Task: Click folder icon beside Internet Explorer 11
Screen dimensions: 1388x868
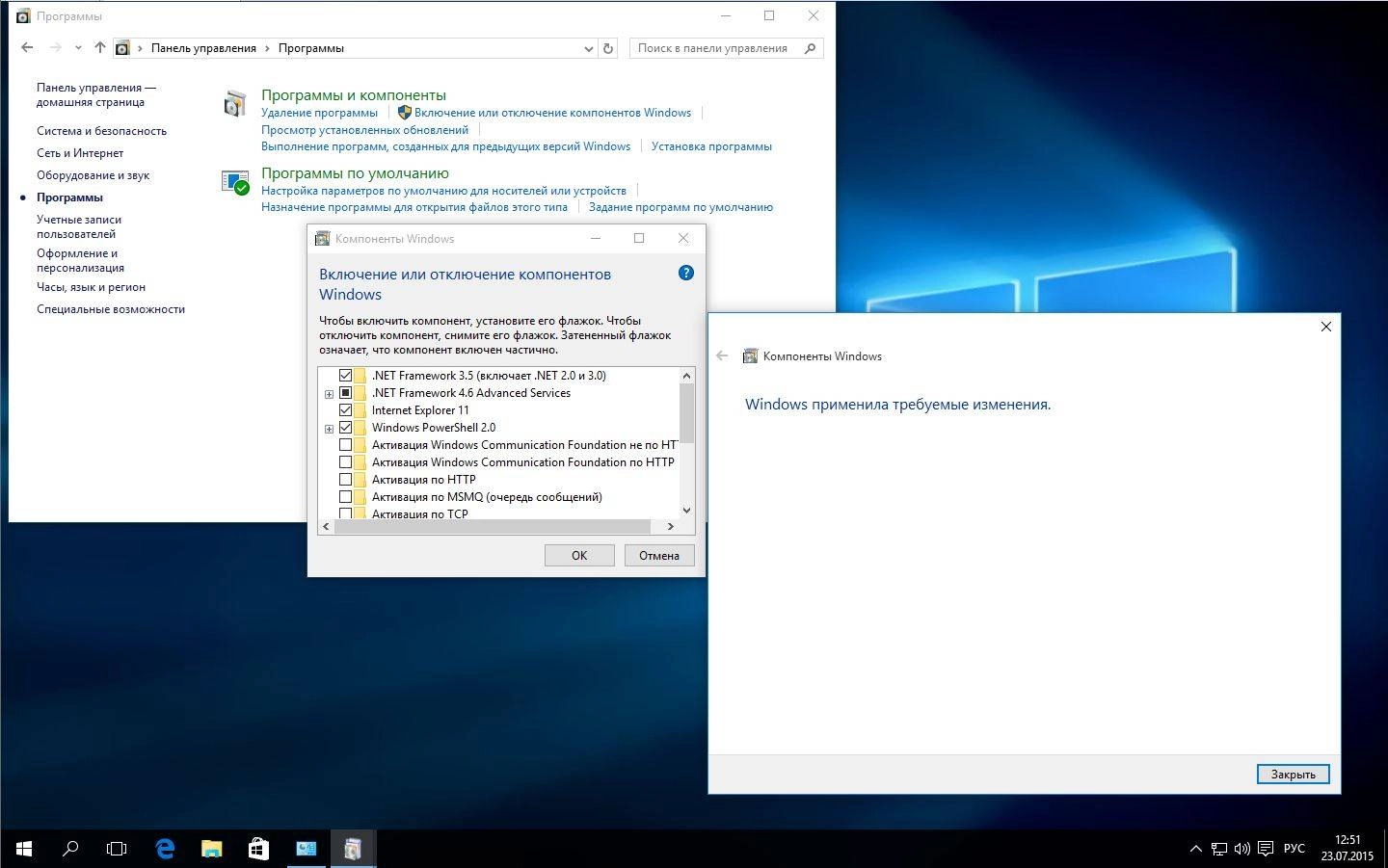Action: 360,410
